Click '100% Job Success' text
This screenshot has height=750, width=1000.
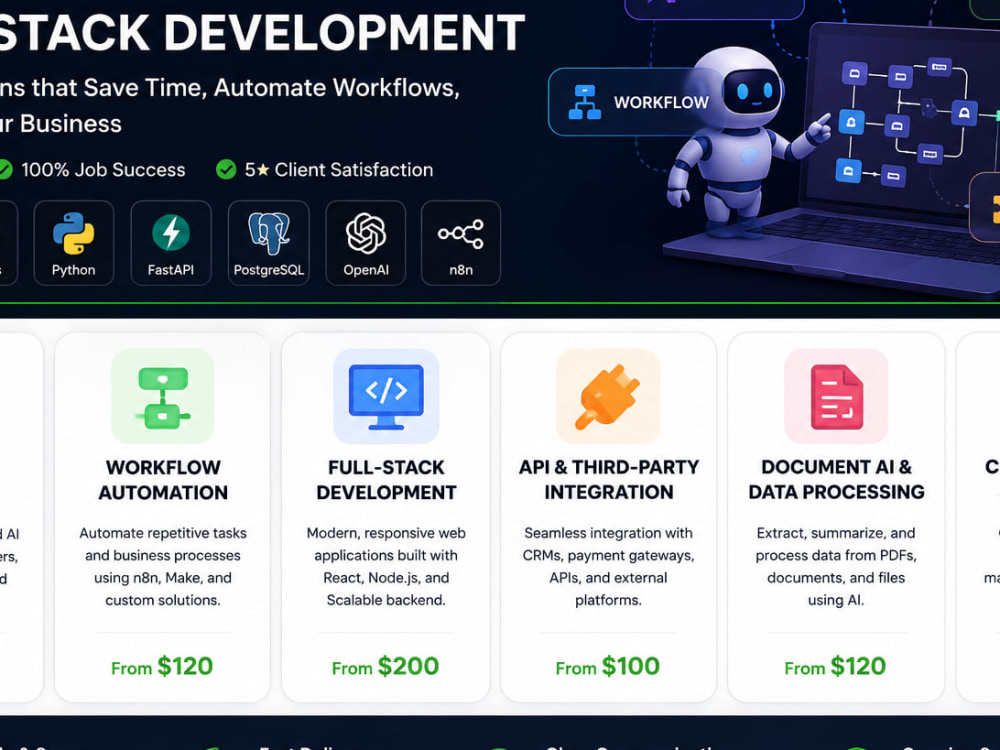click(x=103, y=170)
